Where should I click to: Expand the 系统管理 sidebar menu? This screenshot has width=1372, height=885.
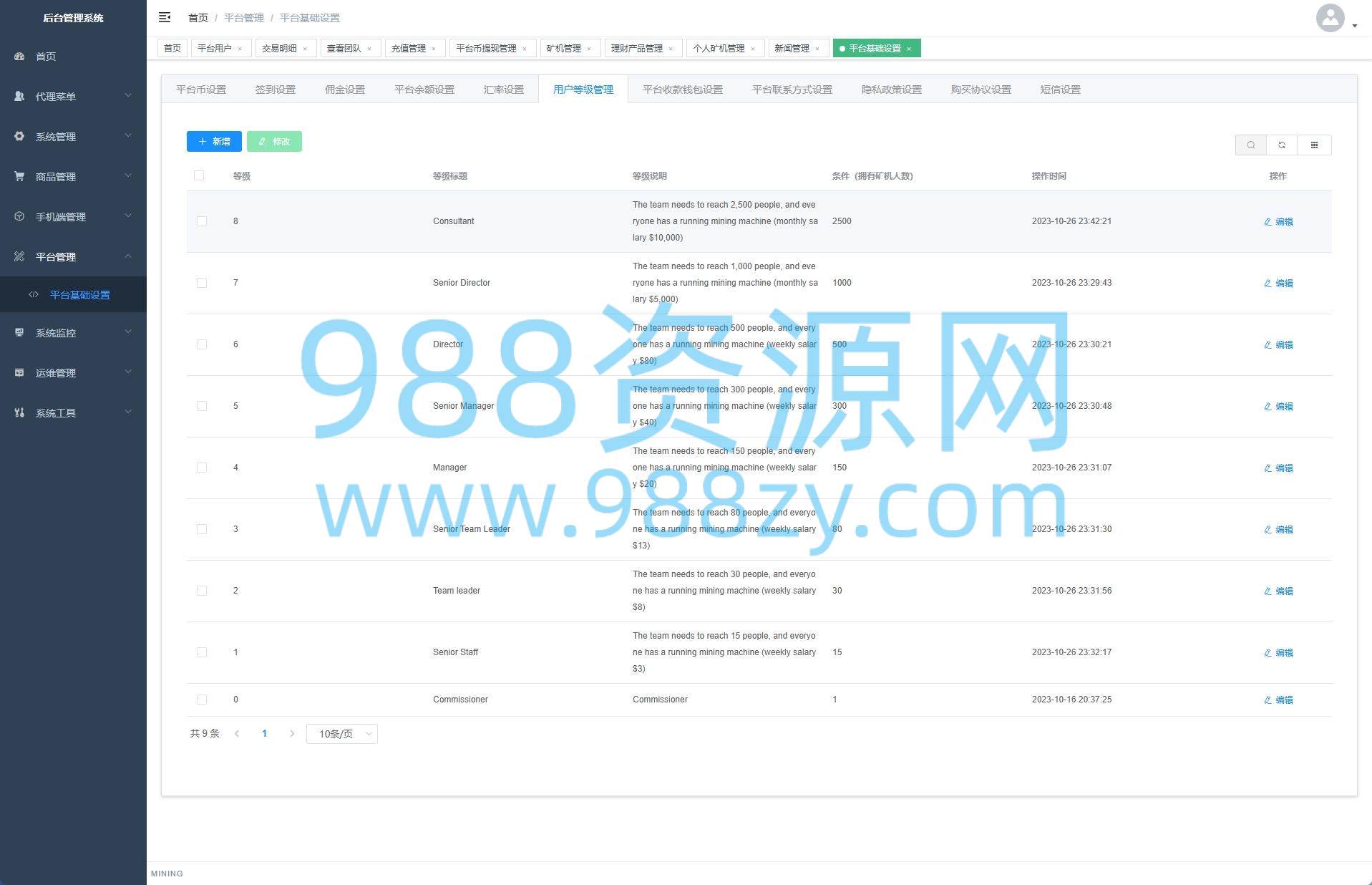coord(73,137)
